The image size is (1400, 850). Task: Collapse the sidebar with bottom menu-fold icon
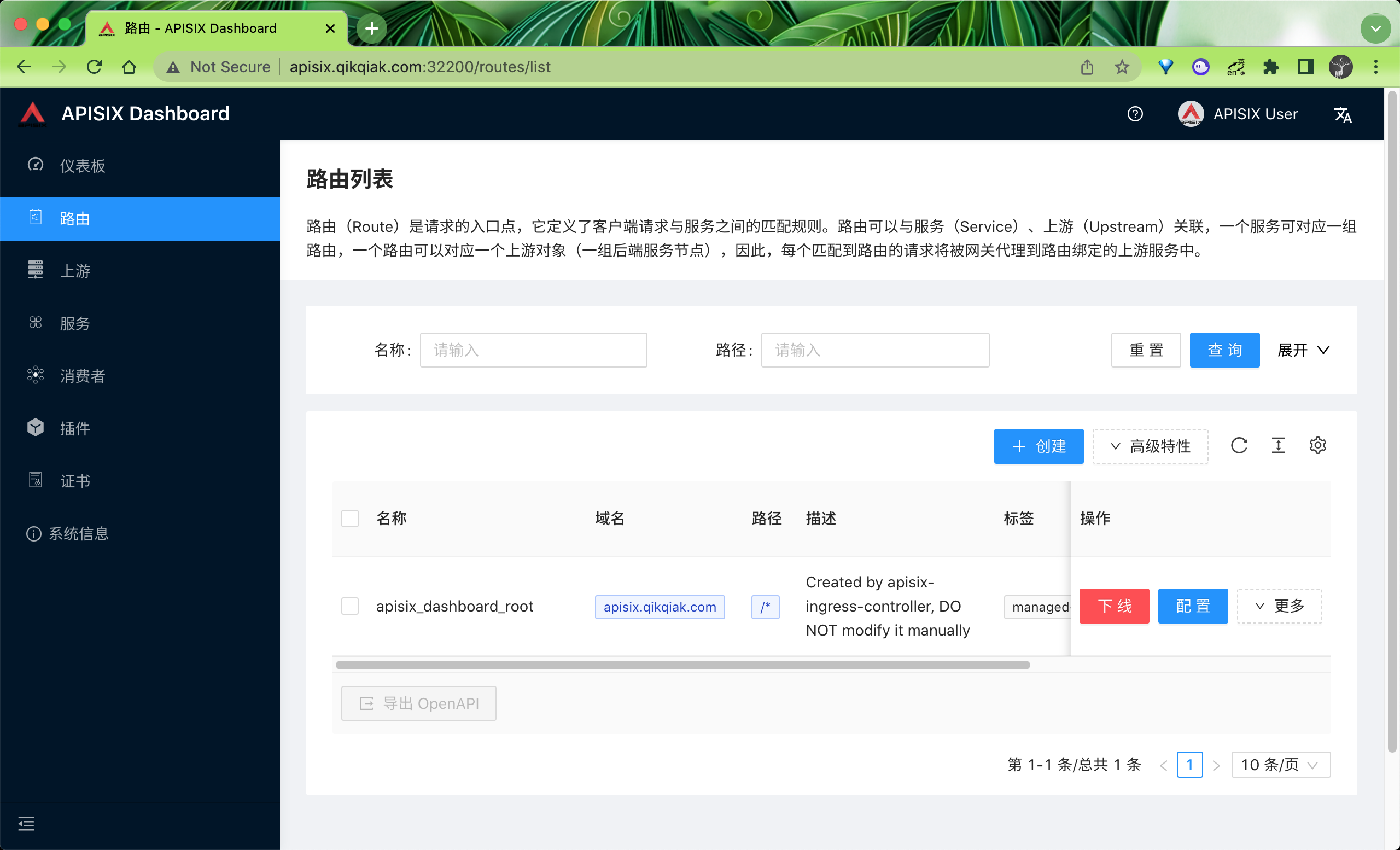(x=26, y=823)
